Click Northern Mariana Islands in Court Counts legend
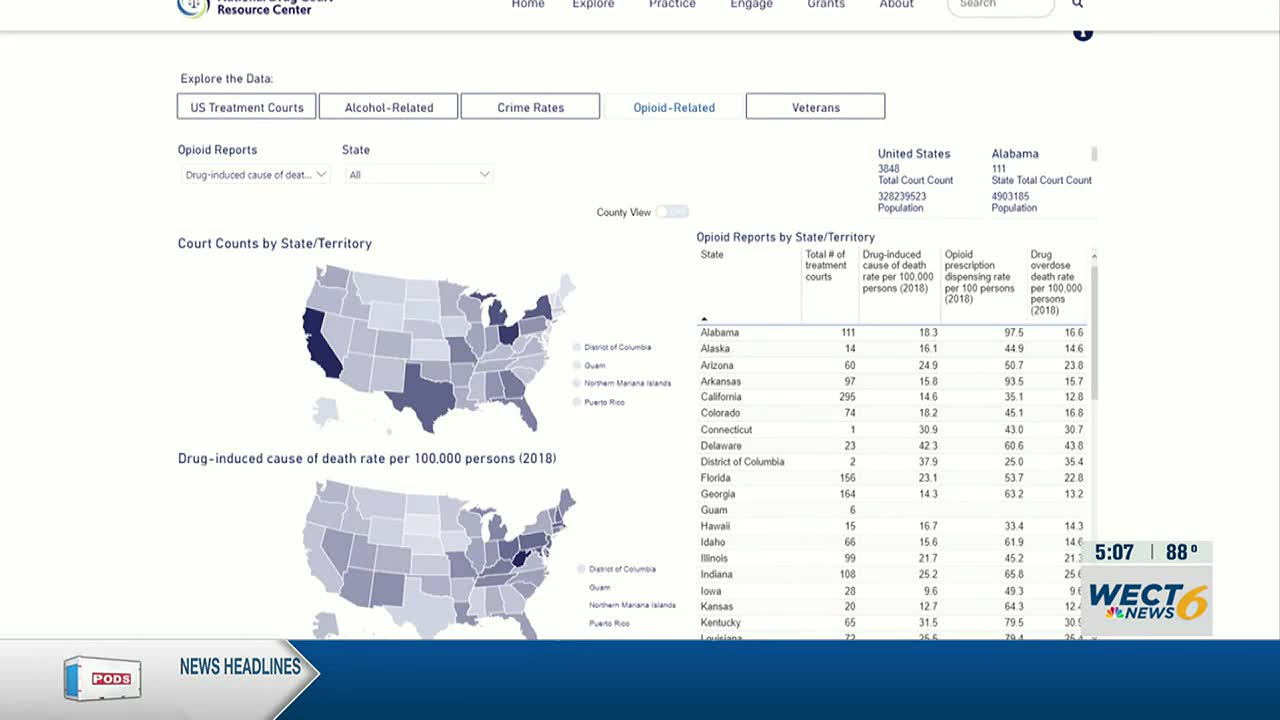Screen dimensions: 1280x720 (x=627, y=383)
